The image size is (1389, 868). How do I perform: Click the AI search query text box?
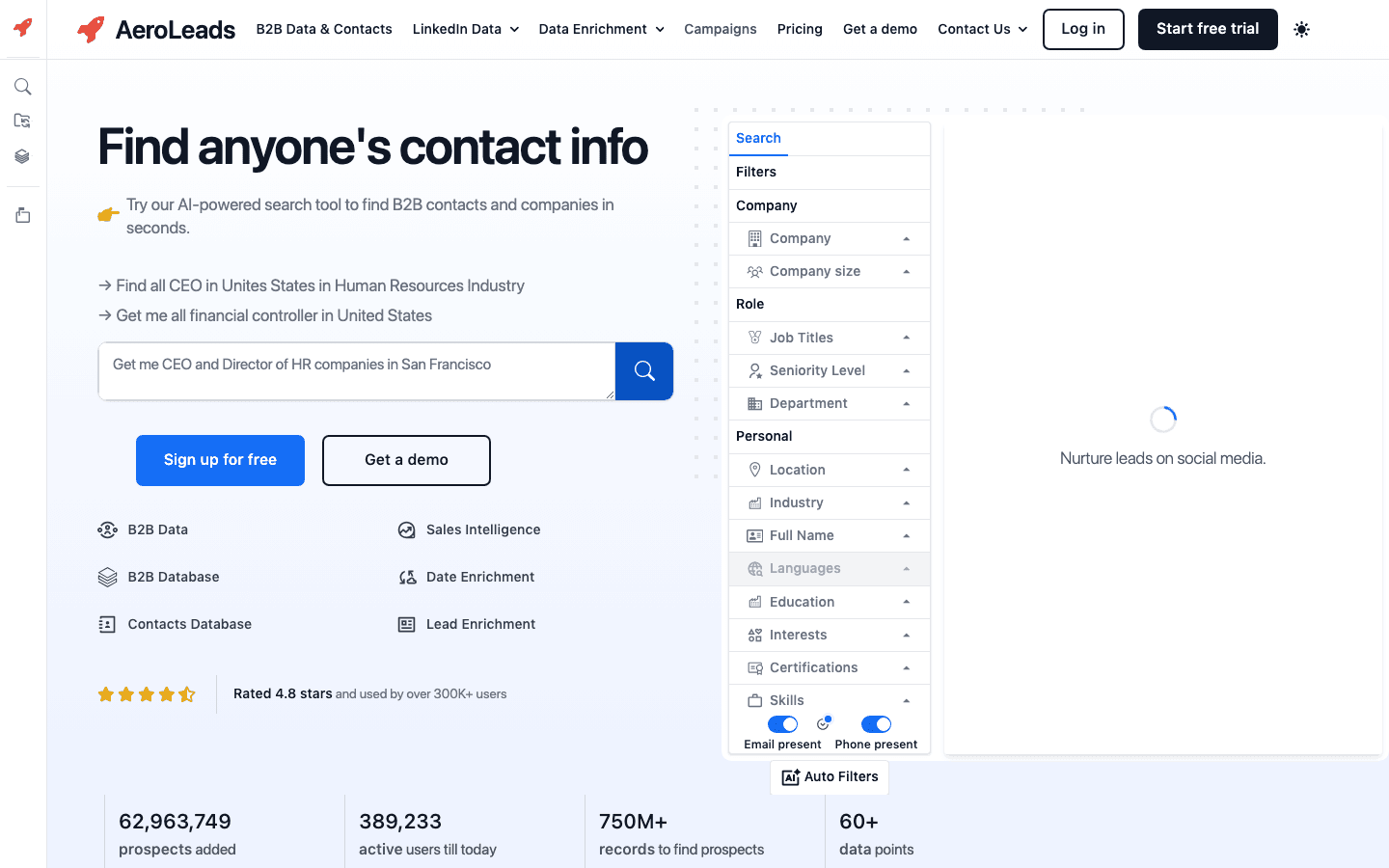pos(357,370)
